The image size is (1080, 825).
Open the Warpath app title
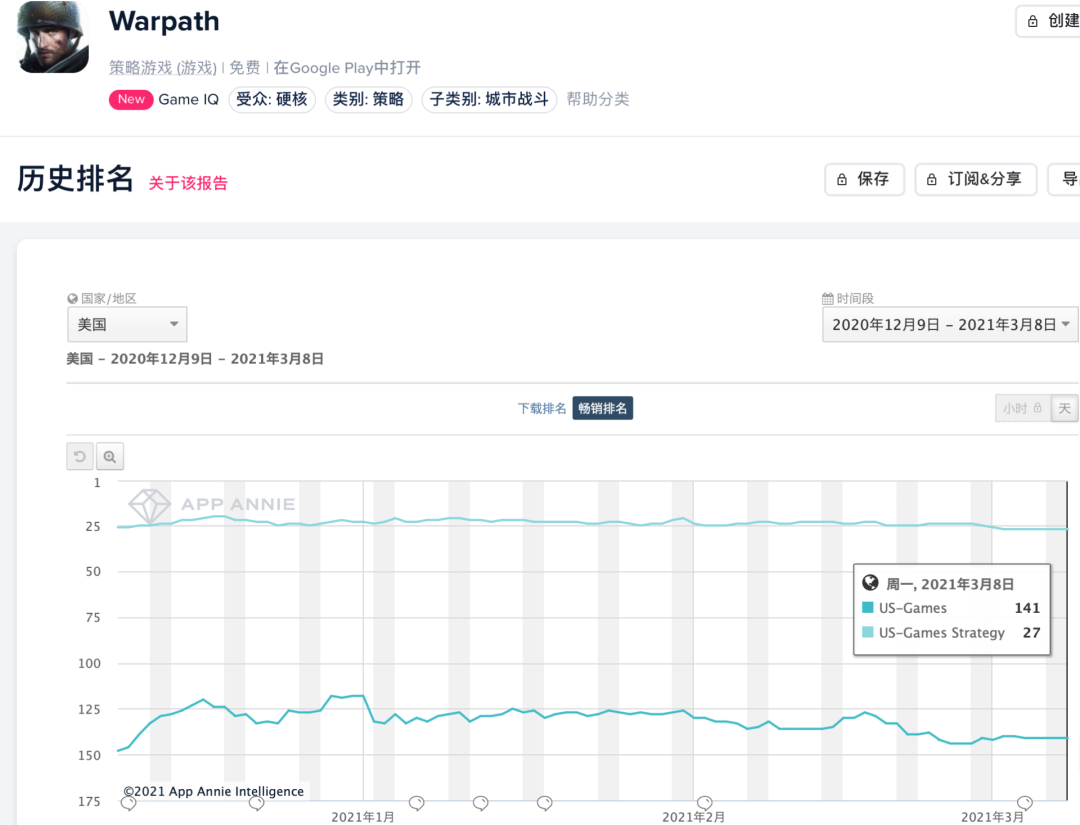[164, 21]
